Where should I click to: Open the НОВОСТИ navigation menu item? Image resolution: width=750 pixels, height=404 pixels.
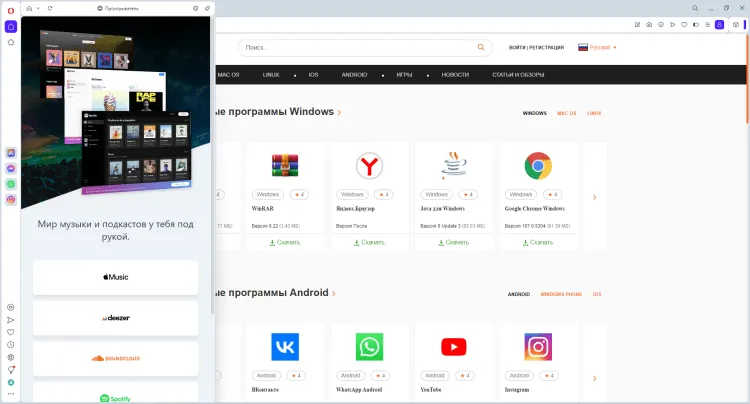(455, 75)
